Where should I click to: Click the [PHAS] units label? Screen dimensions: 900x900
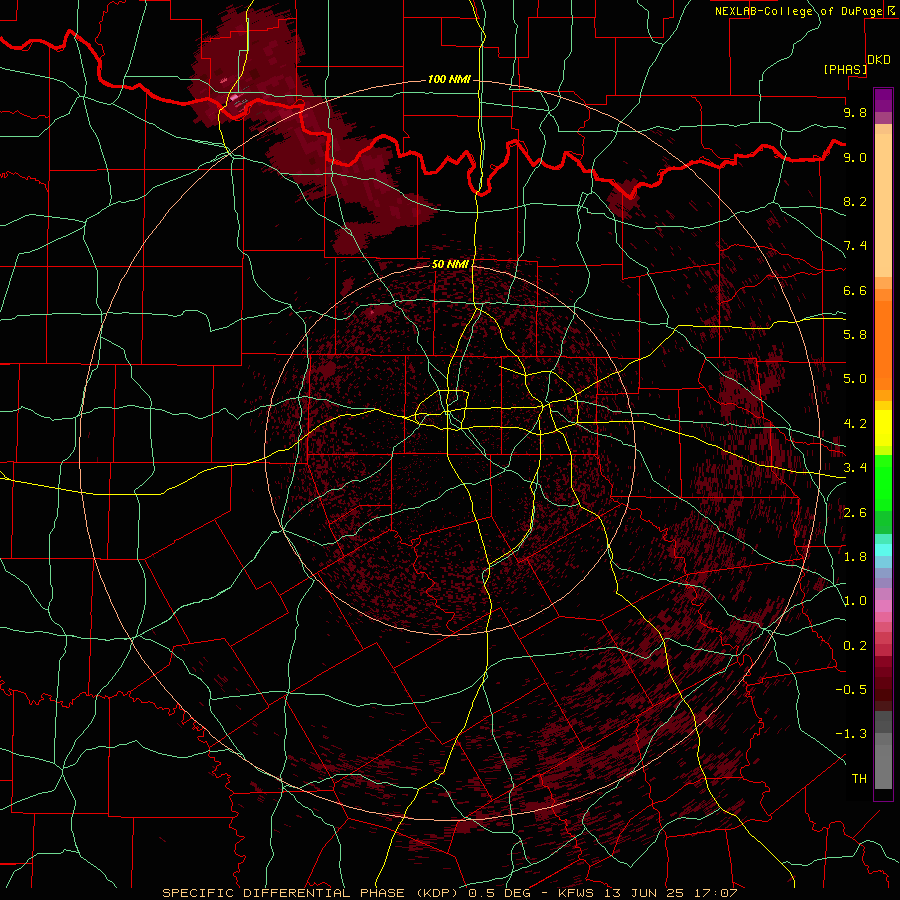tap(845, 69)
